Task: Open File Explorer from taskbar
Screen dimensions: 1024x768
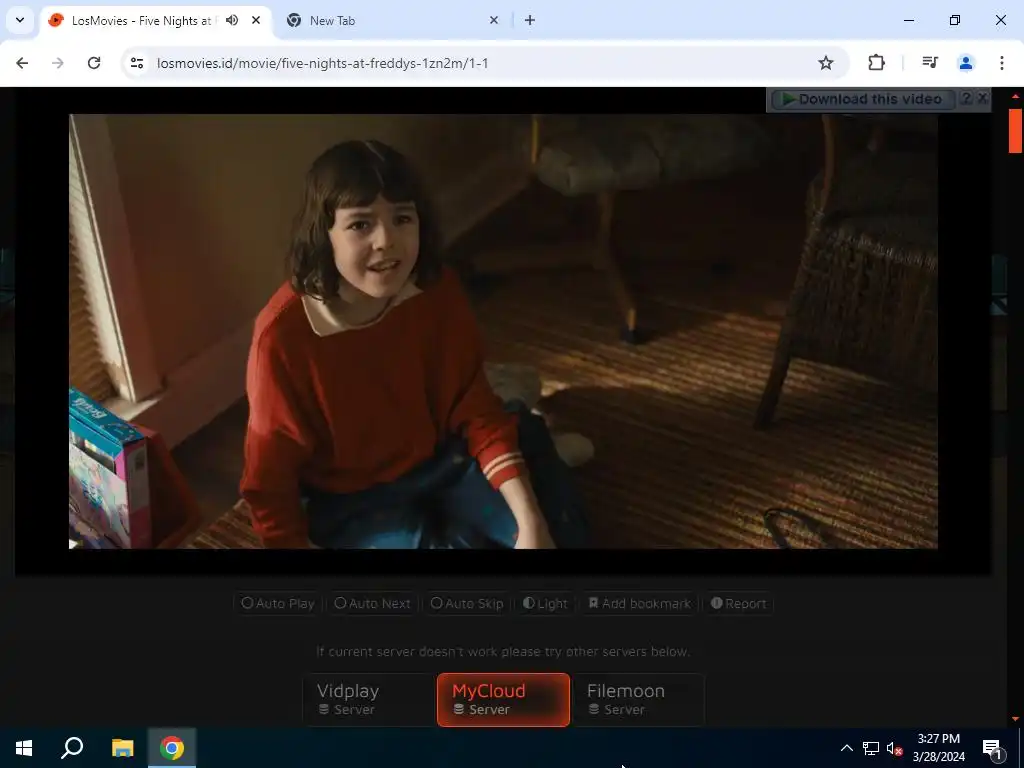Action: 122,748
